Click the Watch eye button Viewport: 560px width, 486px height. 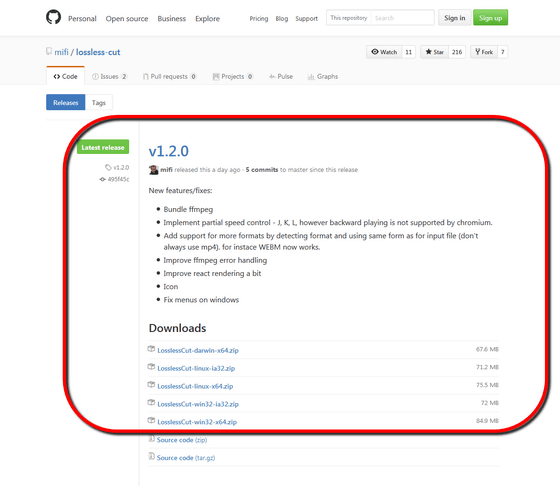(x=384, y=52)
